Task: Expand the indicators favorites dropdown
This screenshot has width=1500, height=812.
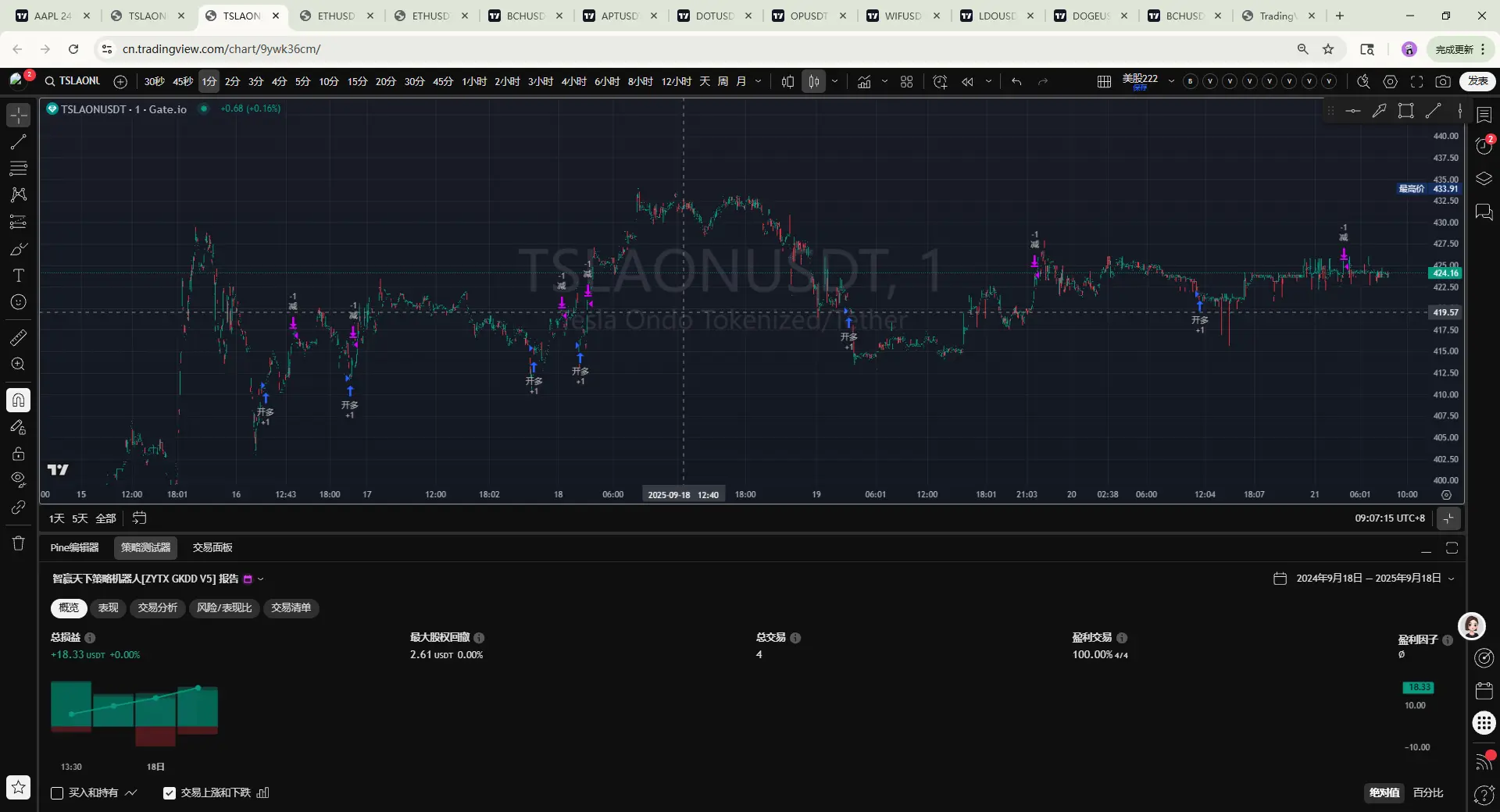Action: click(x=884, y=81)
